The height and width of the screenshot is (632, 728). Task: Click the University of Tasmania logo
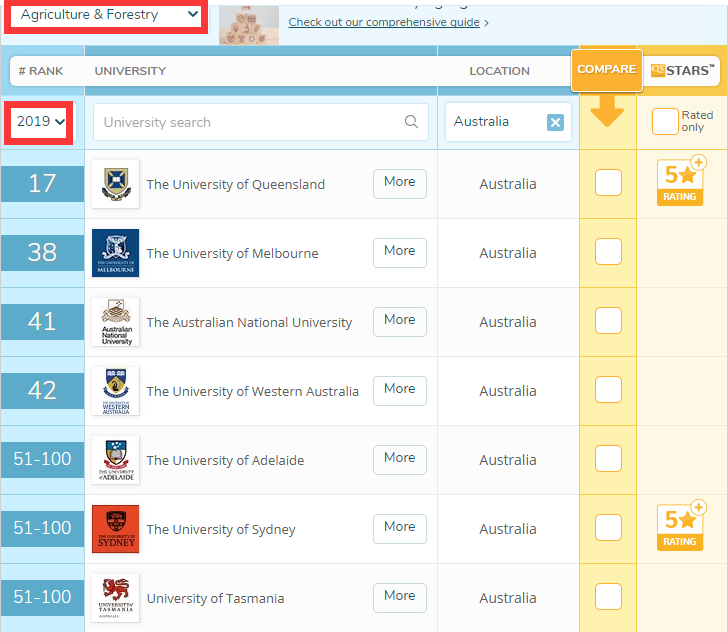[115, 597]
